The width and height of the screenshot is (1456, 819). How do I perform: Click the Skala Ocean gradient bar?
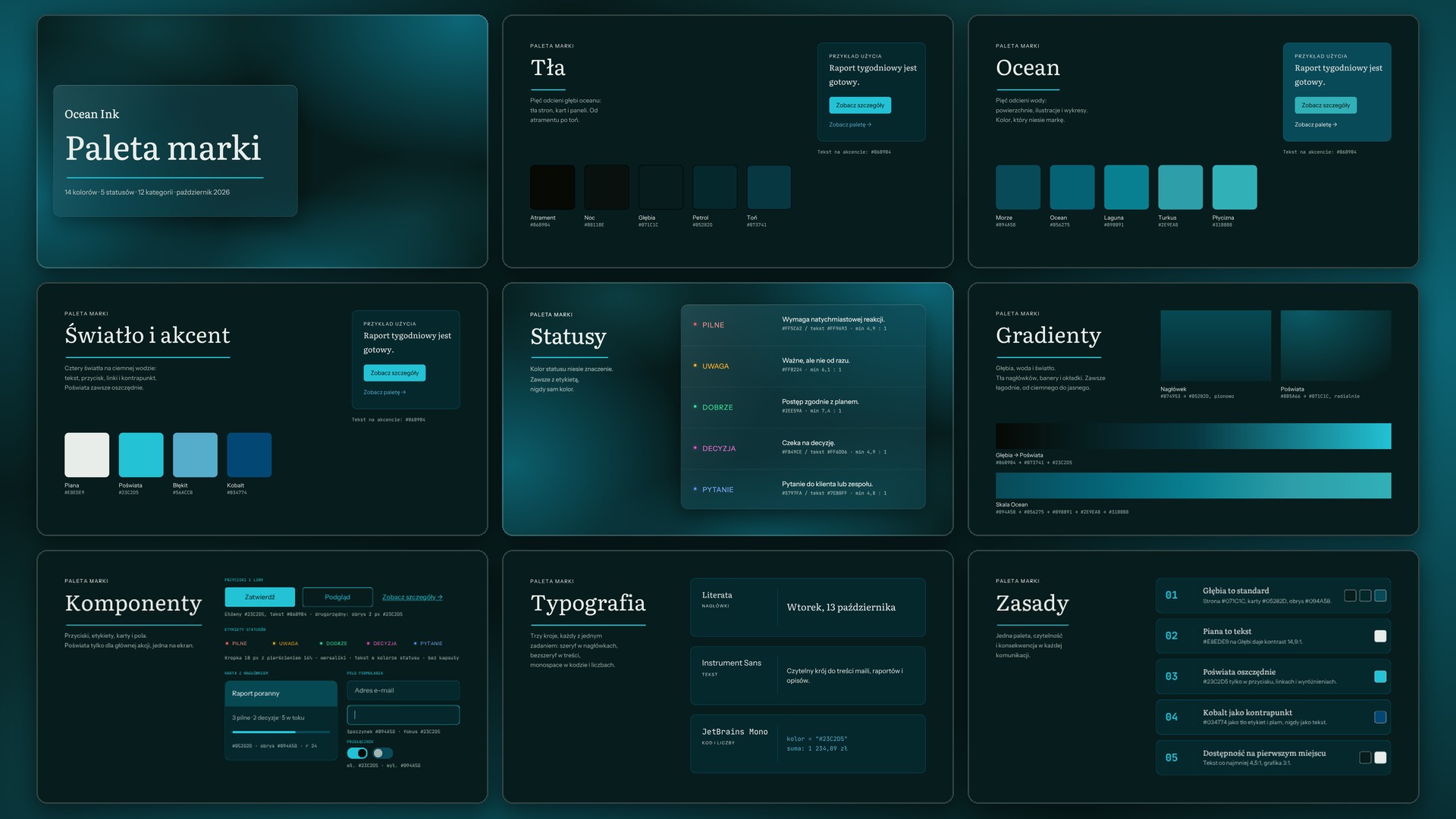(1194, 485)
